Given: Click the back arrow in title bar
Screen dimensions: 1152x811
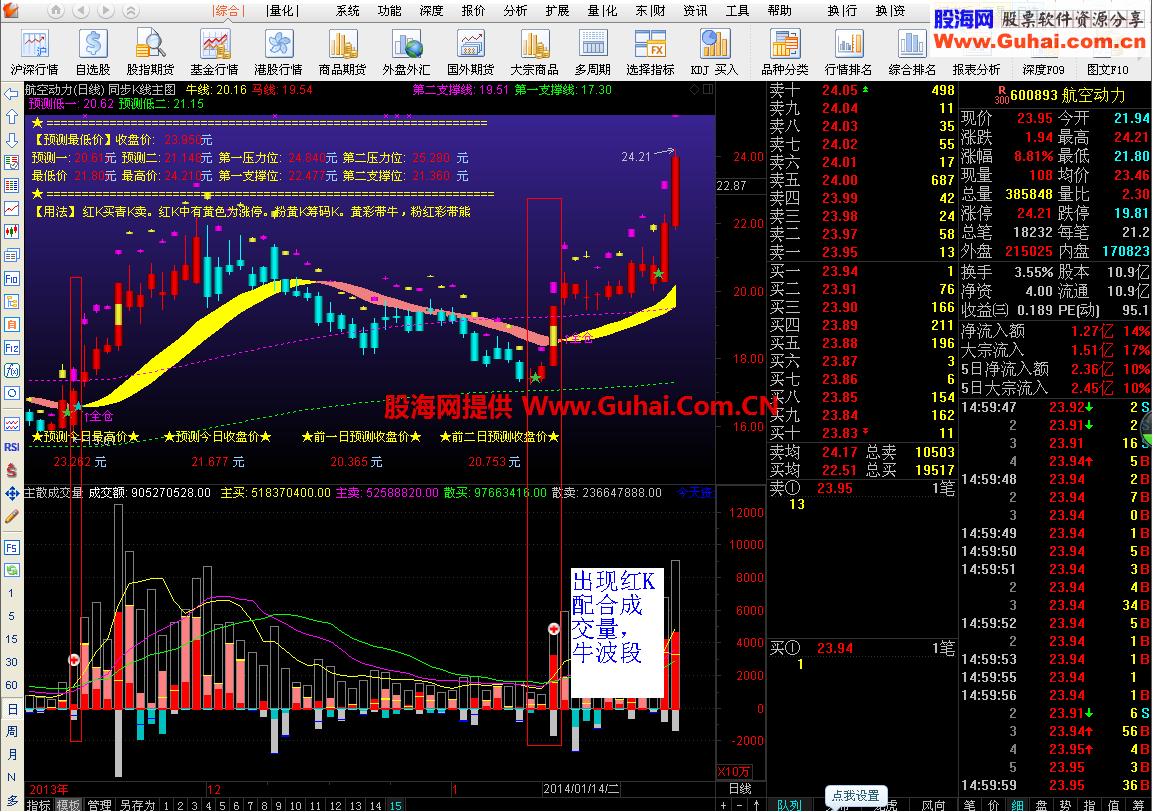Looking at the screenshot, I should (82, 11).
